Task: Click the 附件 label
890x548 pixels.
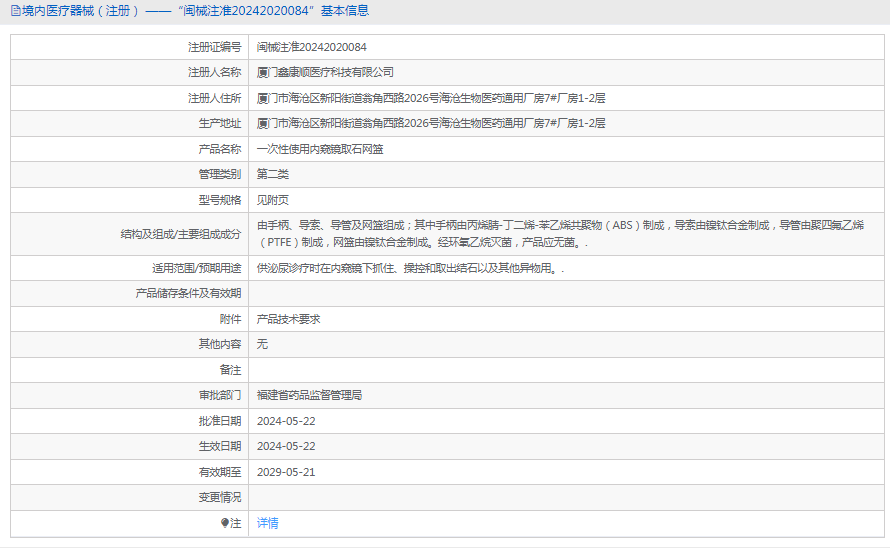Action: click(230, 319)
